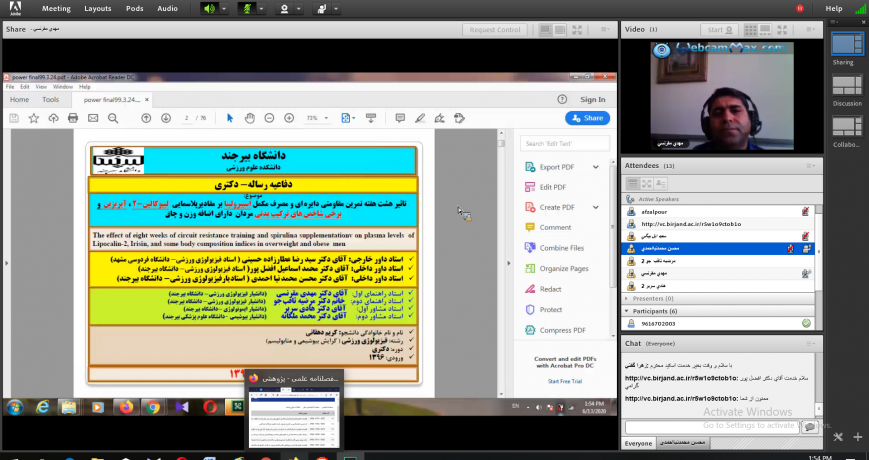Toggle the webcam icon in the top bar

(x=286, y=8)
